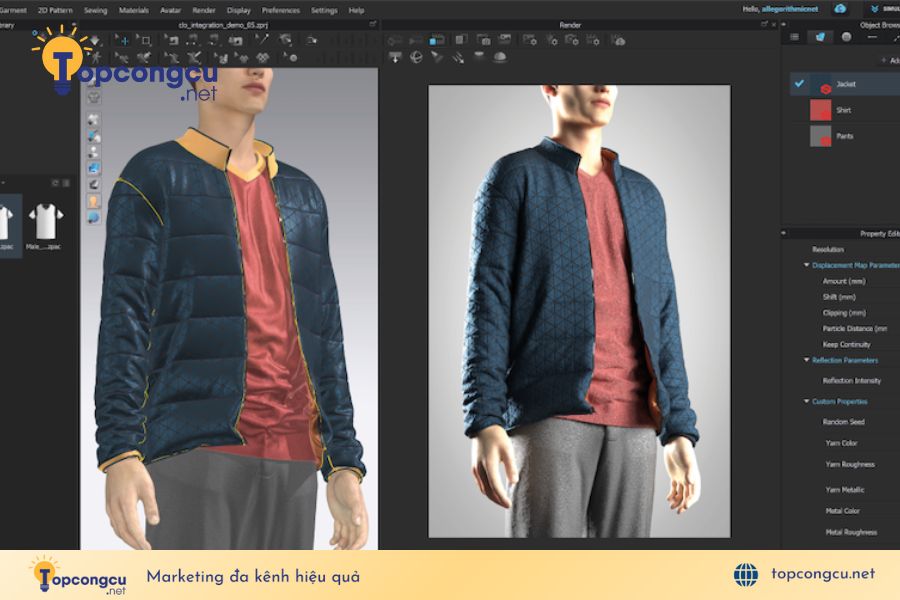900x600 pixels.
Task: Click the globe environment icon in Render toolbar
Action: [416, 57]
